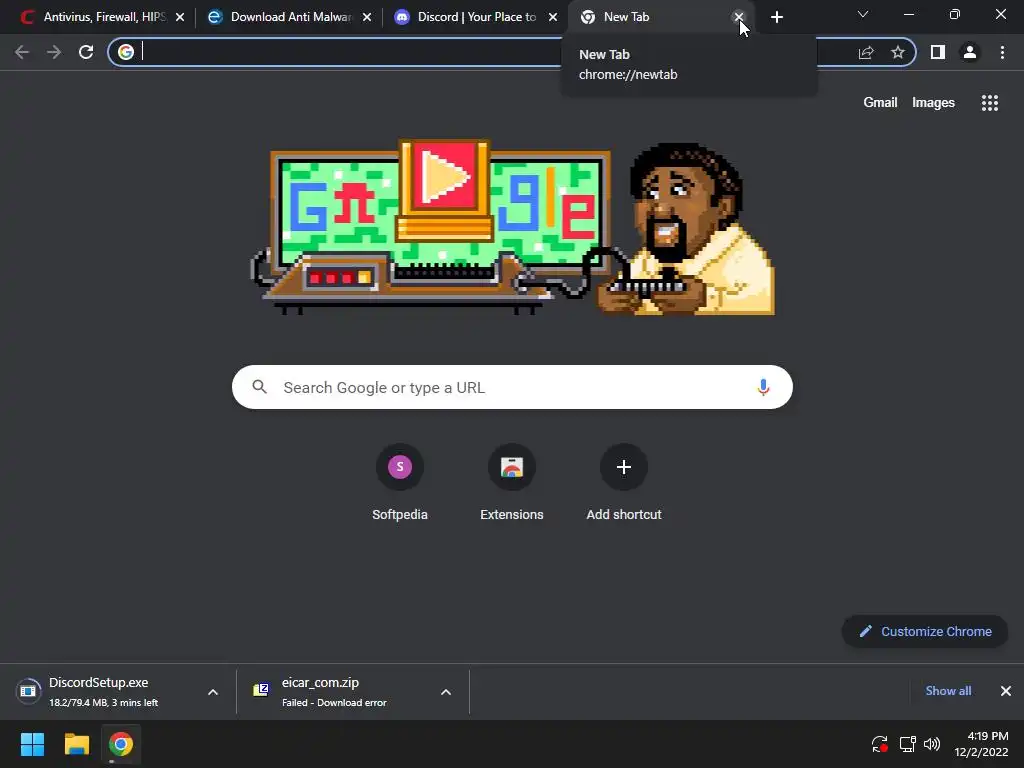
Task: Go back using the back arrow
Action: point(22,52)
